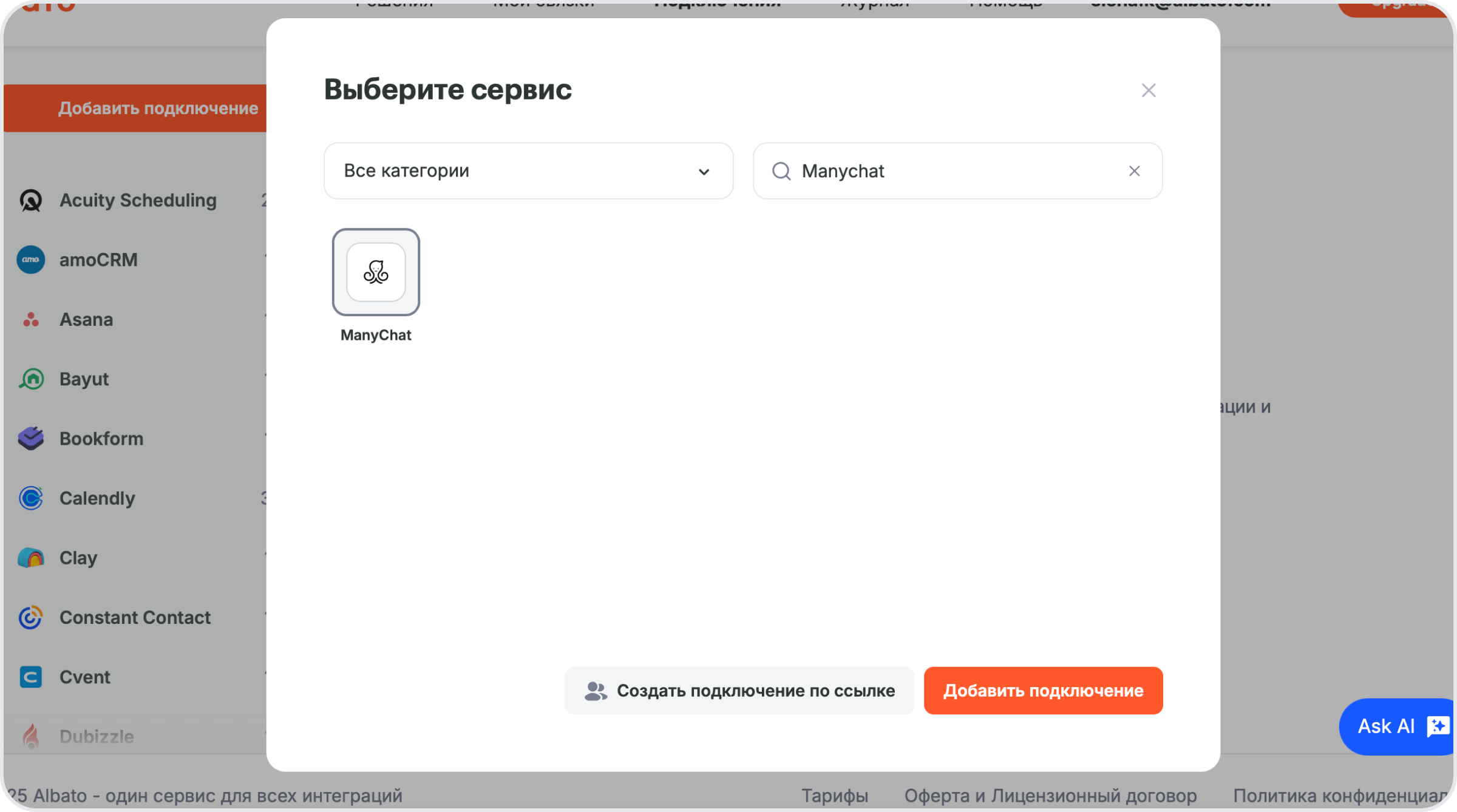Click the Bookform stacked-layers icon

[31, 438]
